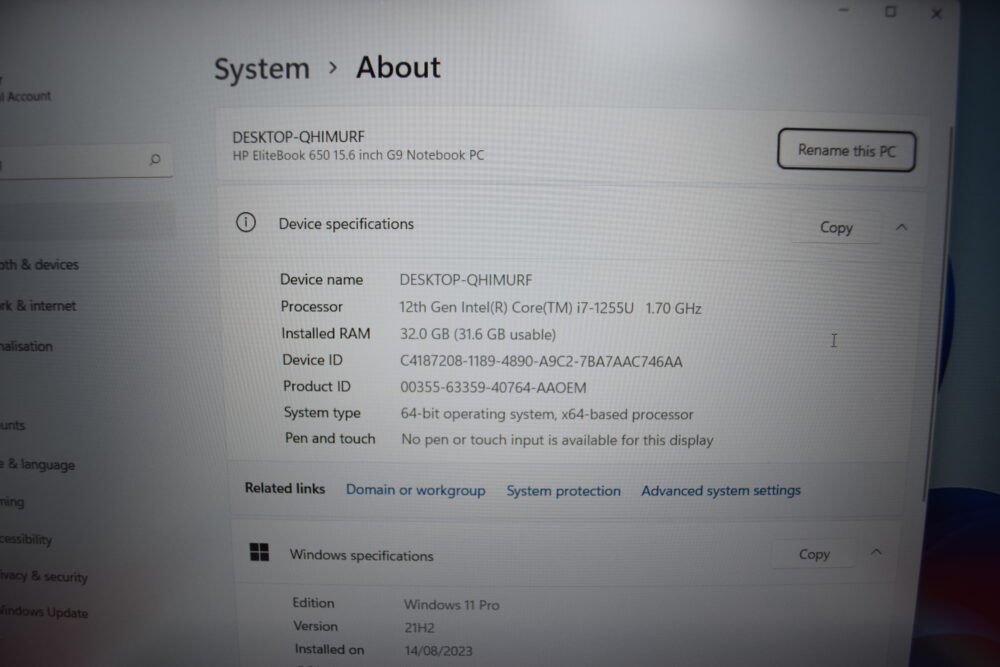1000x667 pixels.
Task: Open Personalisation settings in sidebar
Action: tap(26, 346)
